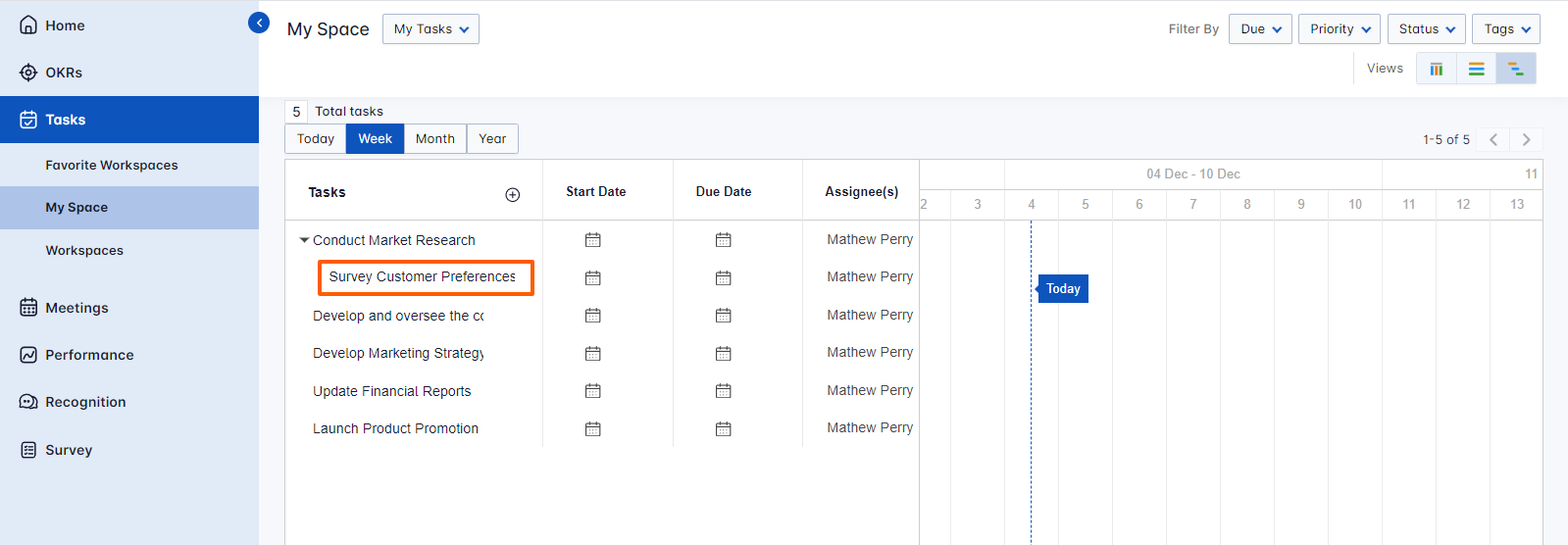The width and height of the screenshot is (1568, 545).
Task: Collapse the Conduct Market Research task
Action: (304, 240)
